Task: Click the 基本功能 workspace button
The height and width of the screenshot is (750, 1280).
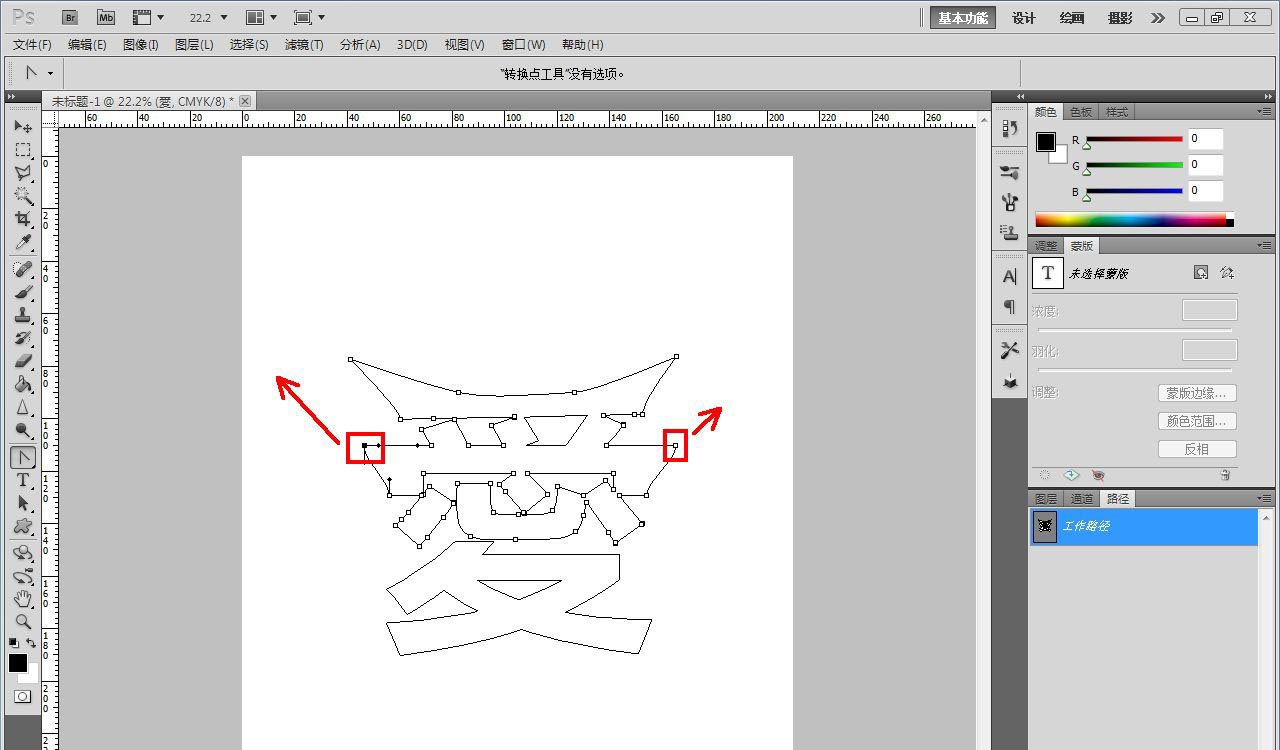Action: (x=963, y=18)
